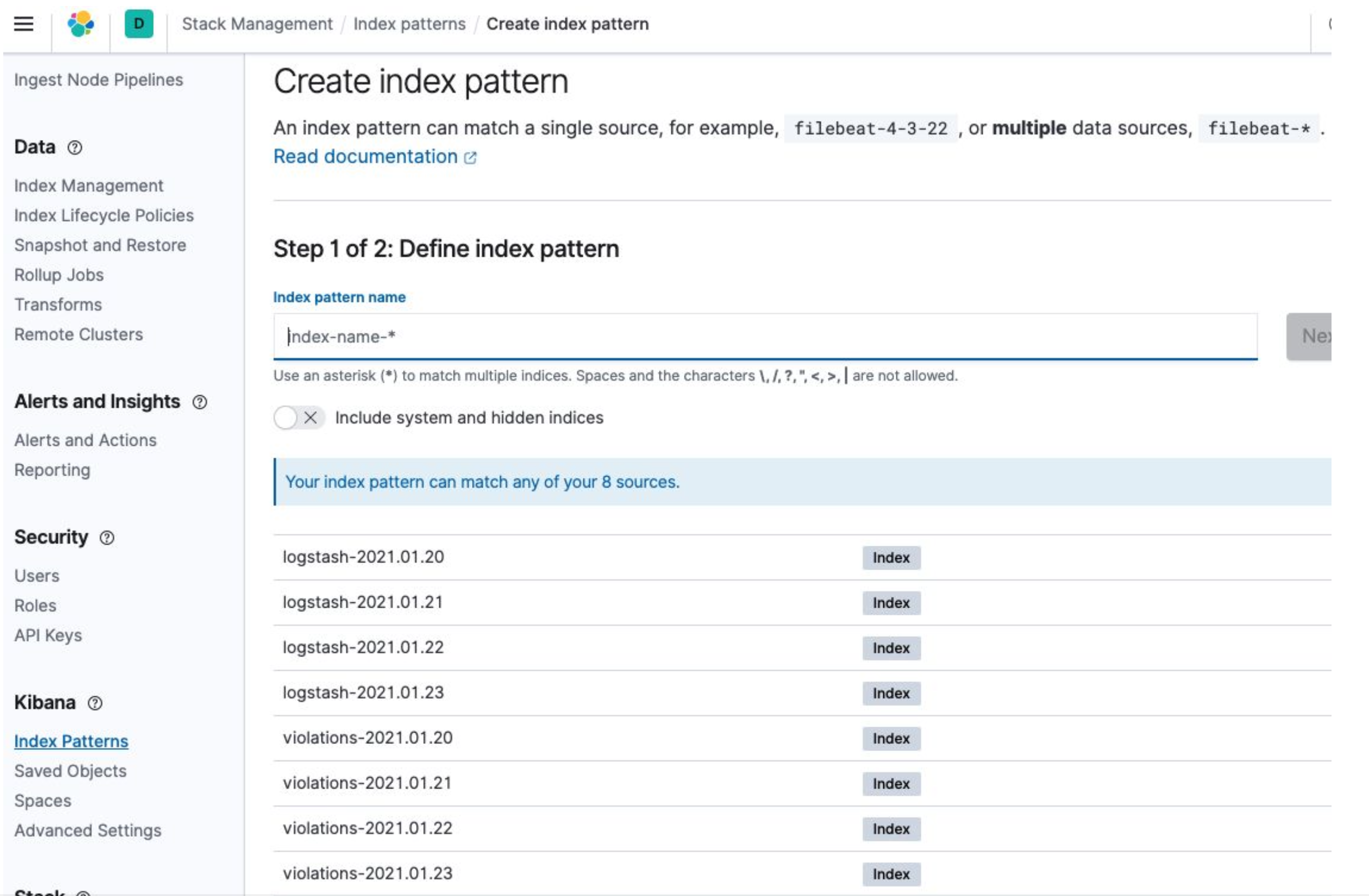The image size is (1369, 896).
Task: Click the Security section help icon
Action: (106, 537)
